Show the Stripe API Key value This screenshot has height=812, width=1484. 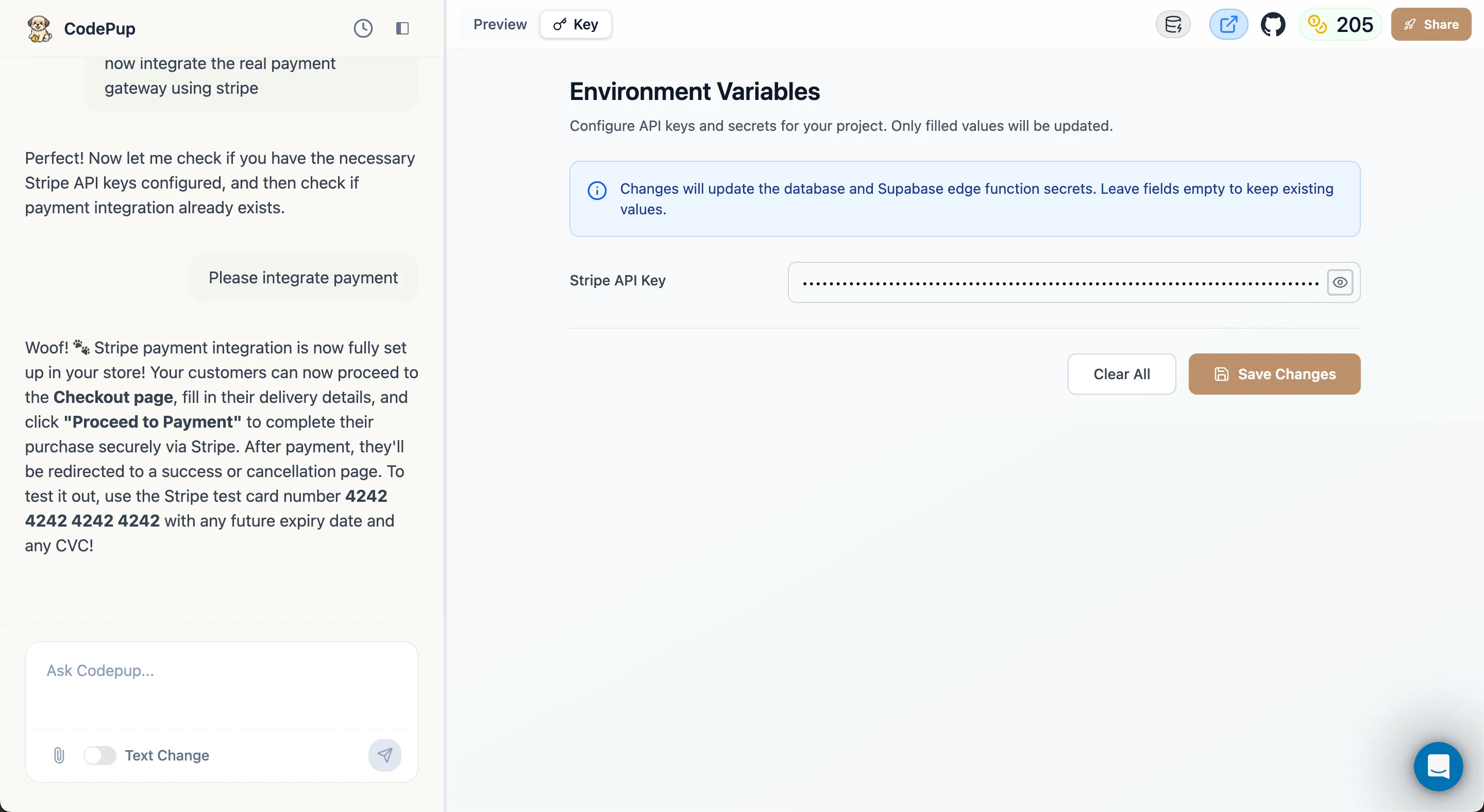1340,282
